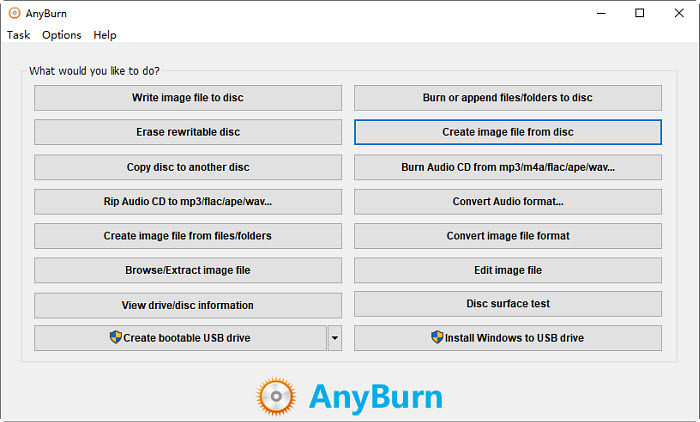Viewport: 700px width, 422px height.
Task: Open the Task menu
Action: (18, 35)
